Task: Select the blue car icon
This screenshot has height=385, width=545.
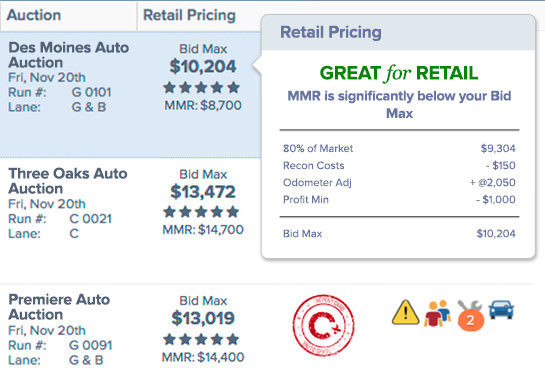Action: coord(501,310)
